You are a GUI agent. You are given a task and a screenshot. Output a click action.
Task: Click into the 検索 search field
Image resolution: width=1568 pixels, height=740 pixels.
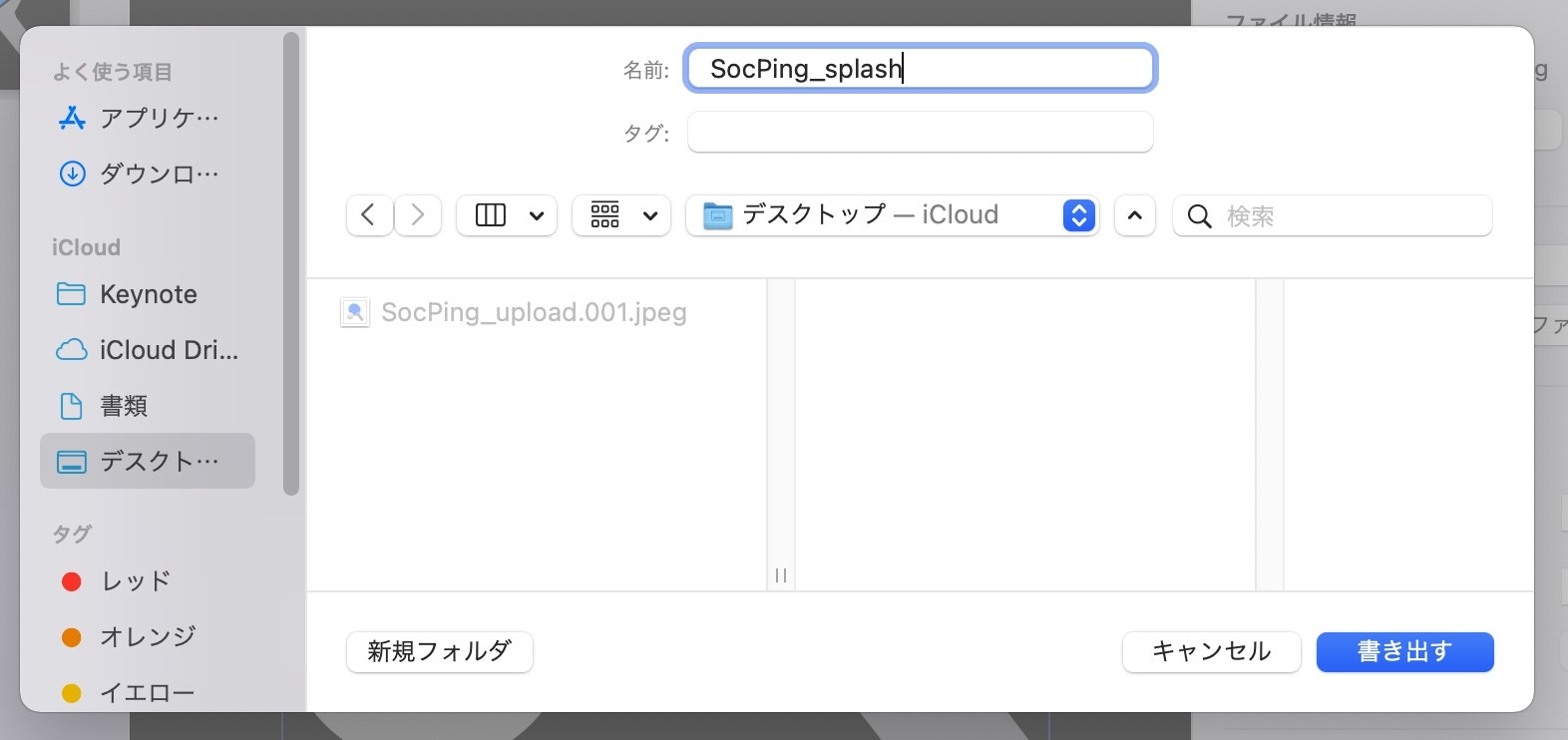(x=1333, y=215)
